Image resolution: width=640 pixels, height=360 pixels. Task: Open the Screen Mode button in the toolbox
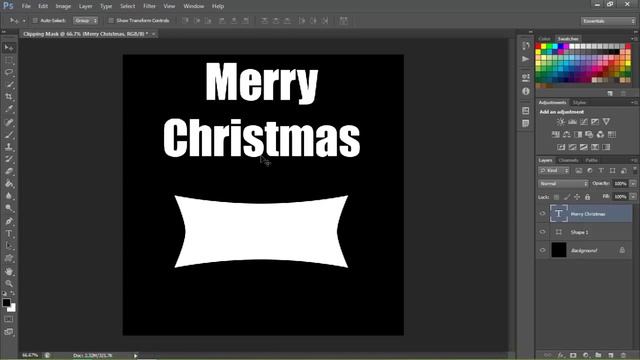(9, 332)
